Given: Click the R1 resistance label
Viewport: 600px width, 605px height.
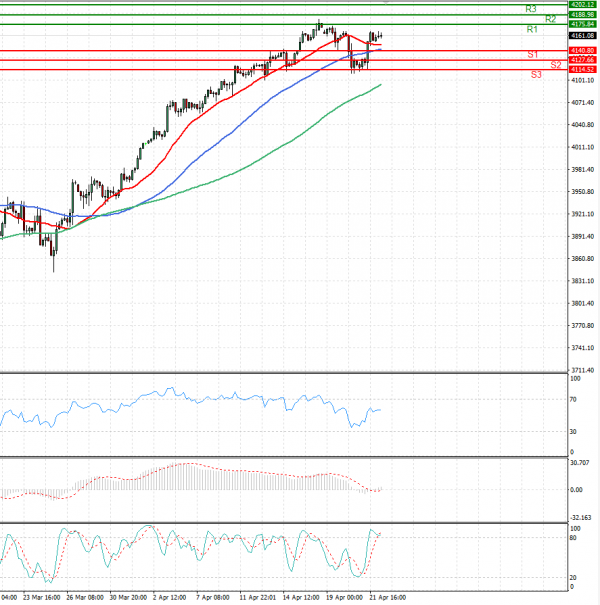Looking at the screenshot, I should tap(532, 29).
